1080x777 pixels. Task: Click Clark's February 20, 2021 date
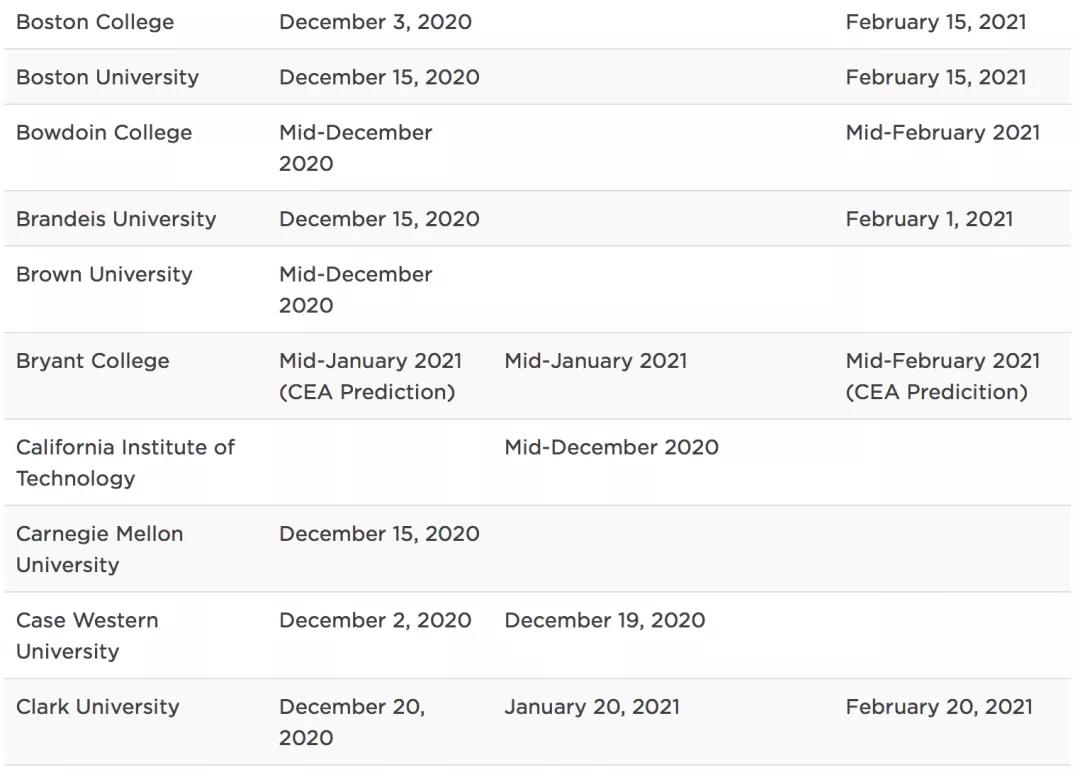(x=938, y=706)
